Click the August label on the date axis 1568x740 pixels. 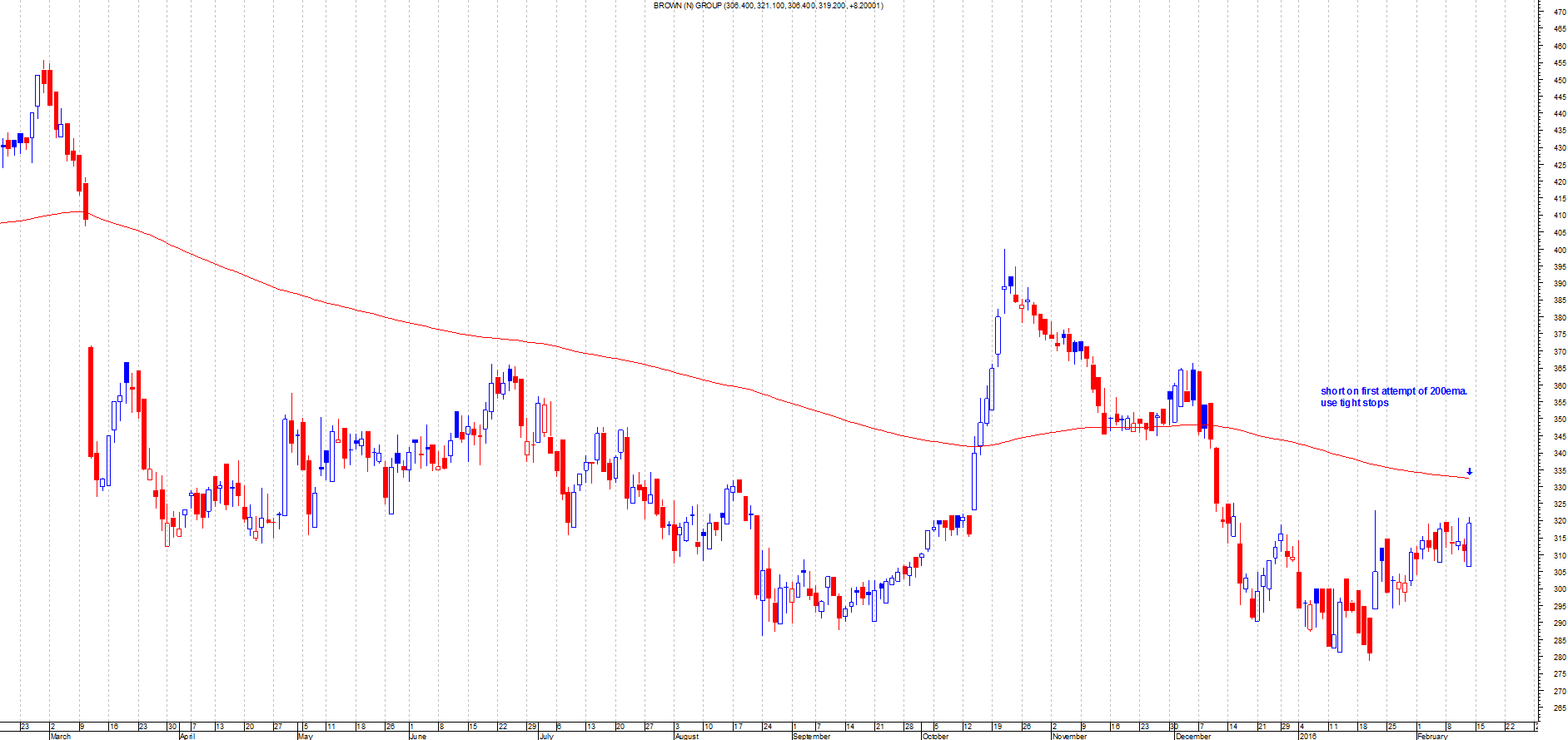[687, 736]
